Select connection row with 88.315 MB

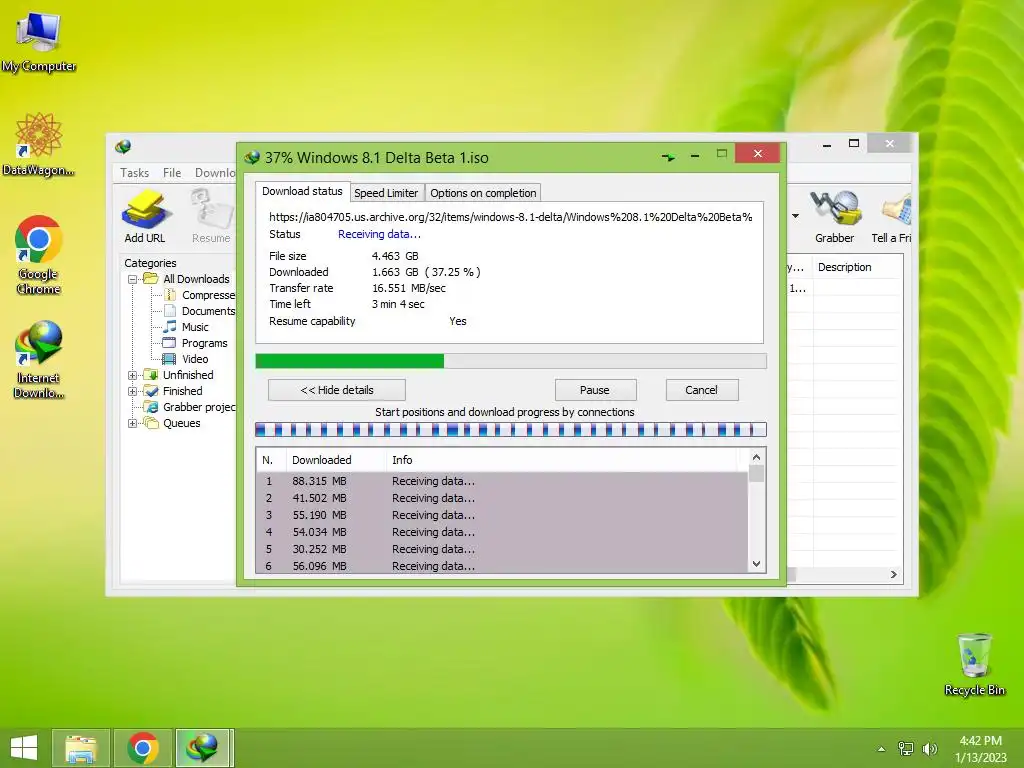pyautogui.click(x=502, y=481)
